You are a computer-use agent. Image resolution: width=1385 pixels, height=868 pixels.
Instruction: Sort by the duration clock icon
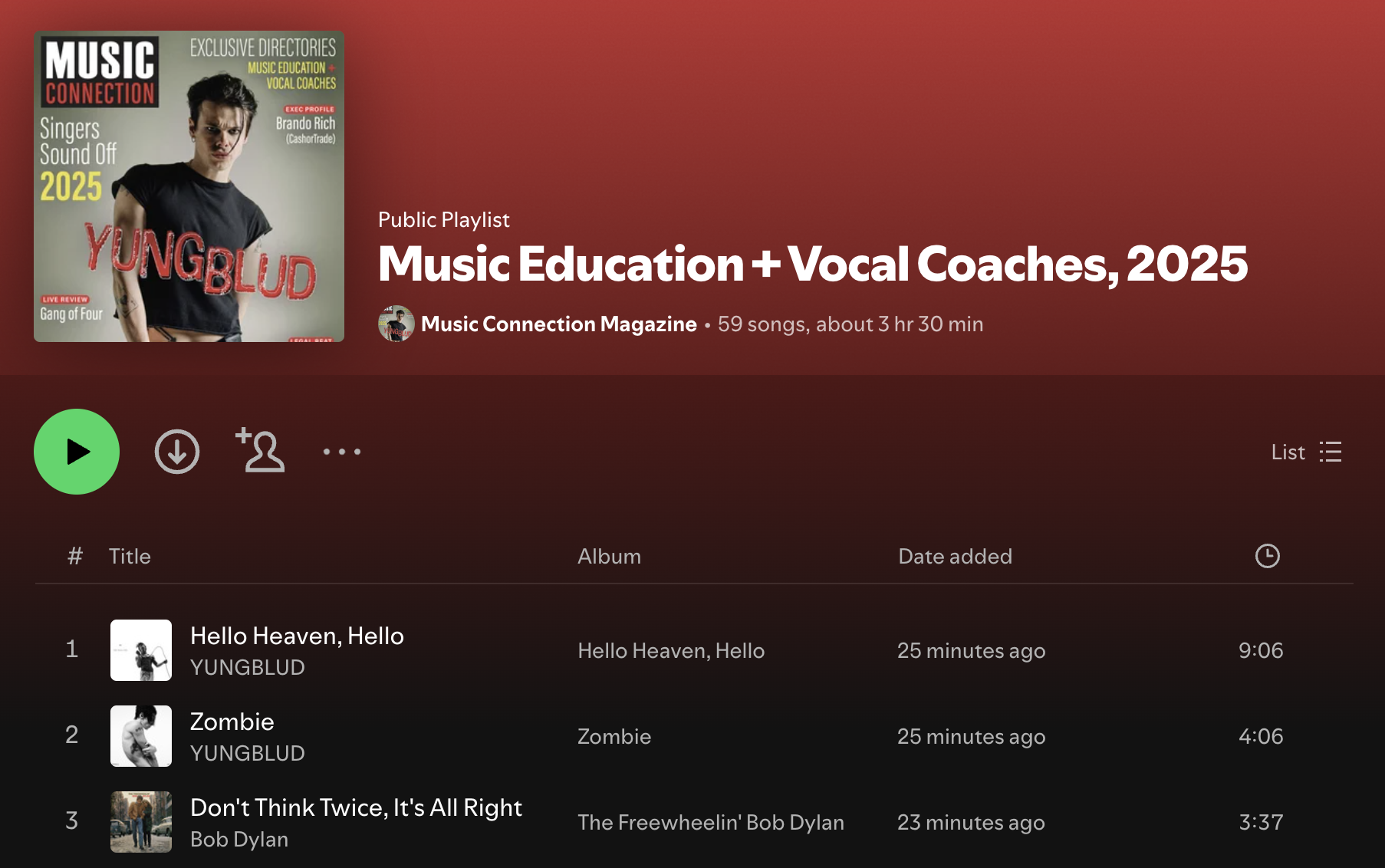coord(1267,556)
